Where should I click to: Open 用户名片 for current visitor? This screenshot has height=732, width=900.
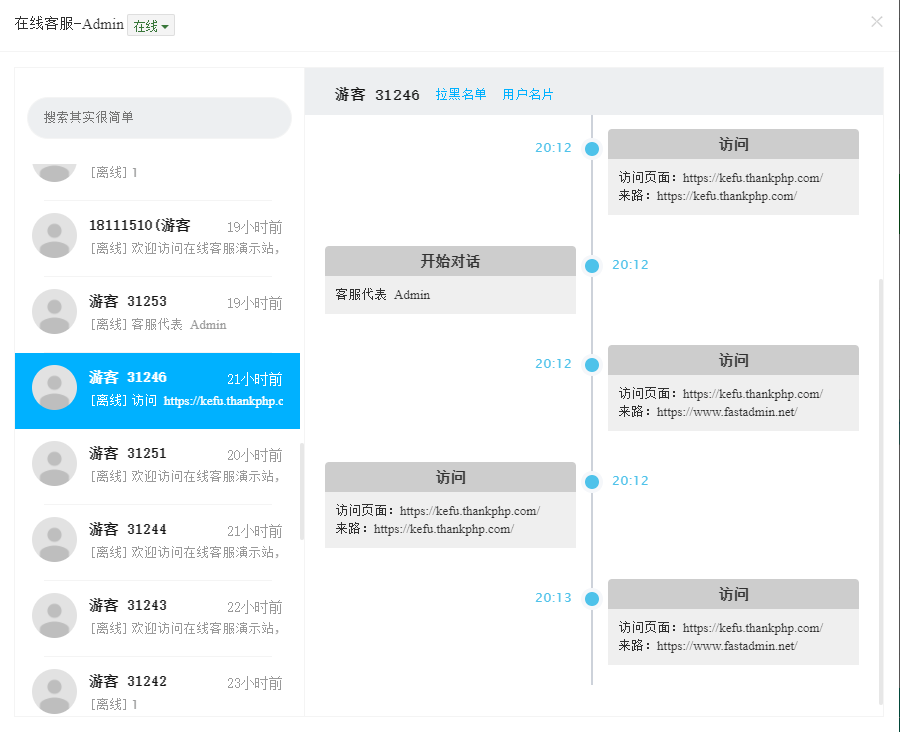coord(528,95)
